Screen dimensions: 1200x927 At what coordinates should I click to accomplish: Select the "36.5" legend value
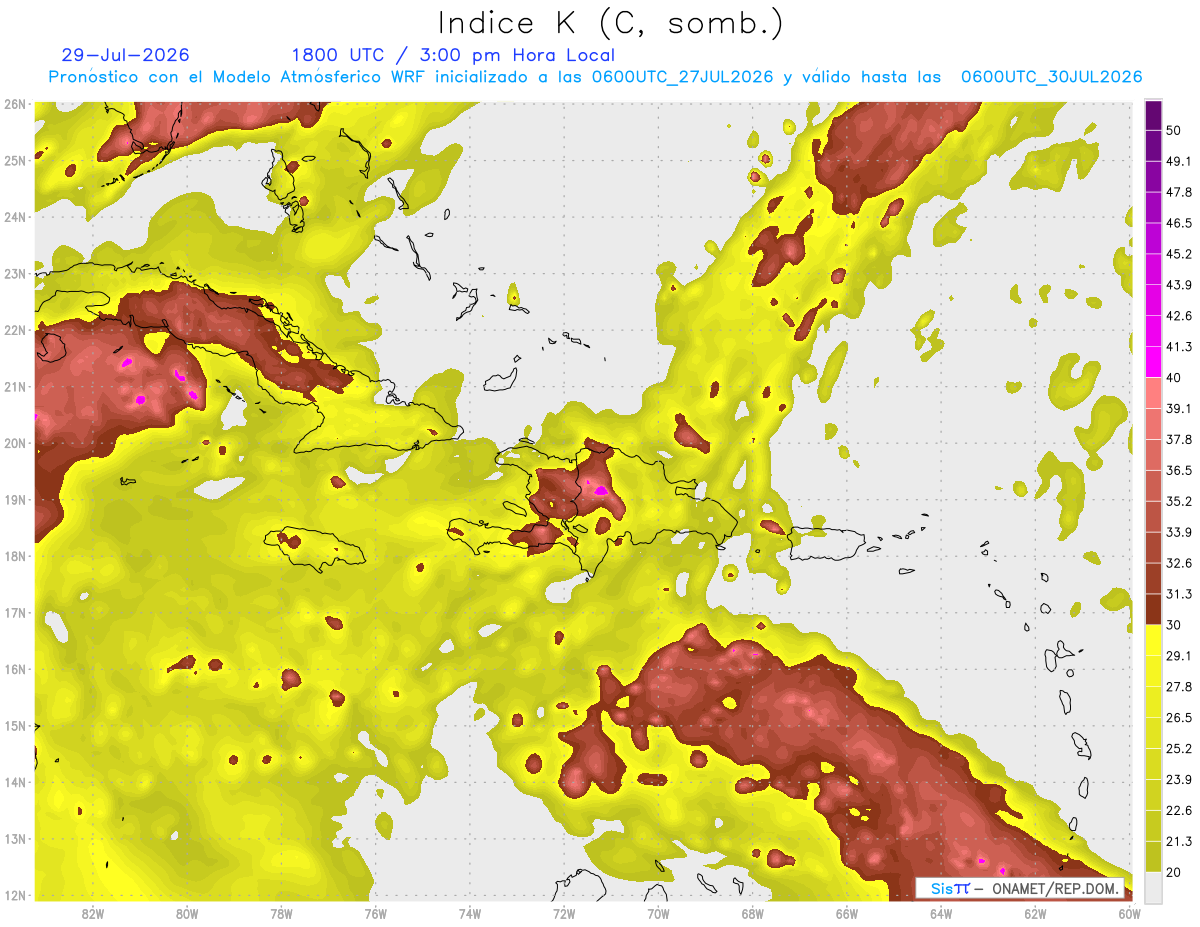click(1180, 470)
